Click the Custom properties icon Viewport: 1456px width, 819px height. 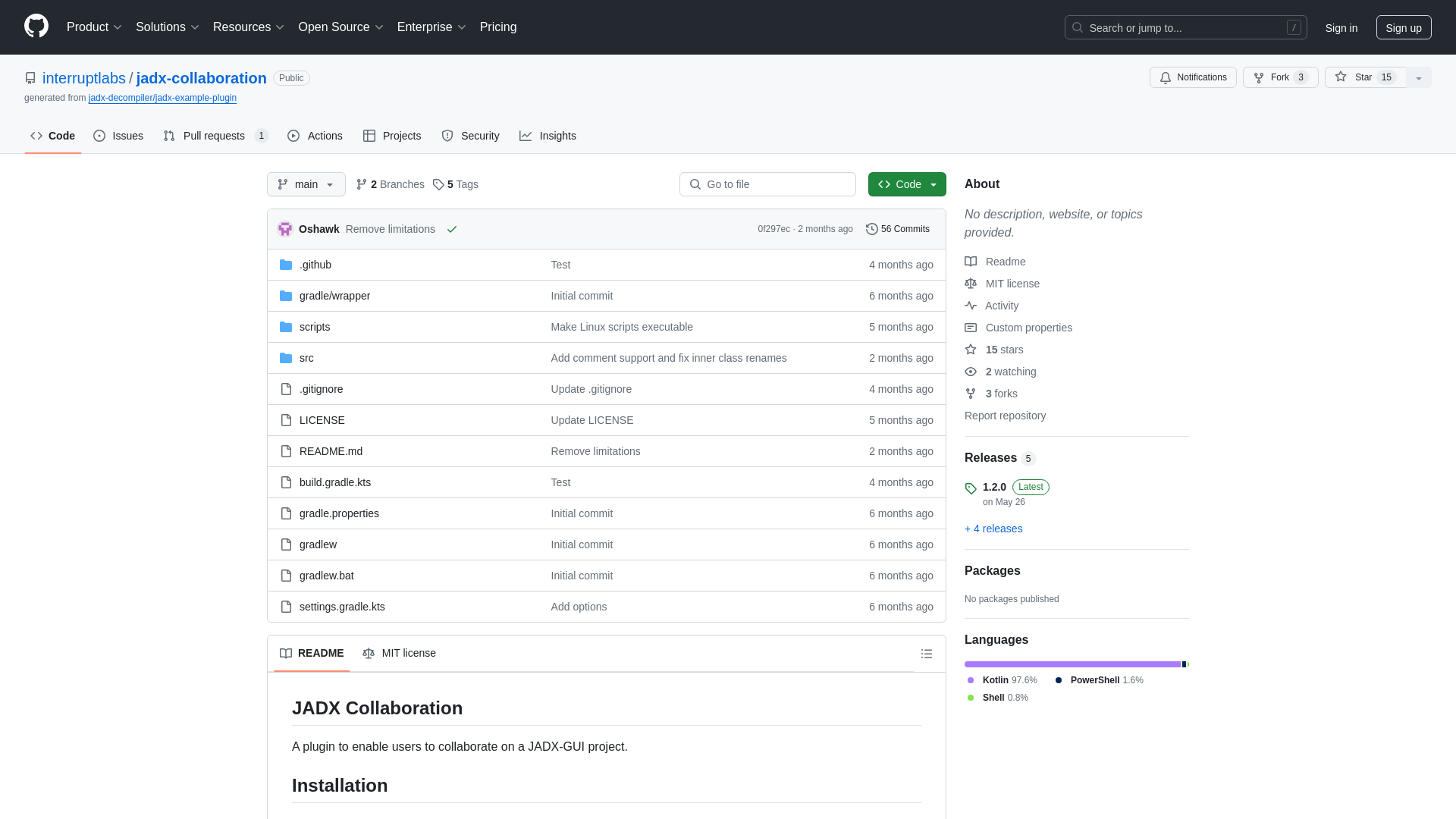tap(971, 328)
